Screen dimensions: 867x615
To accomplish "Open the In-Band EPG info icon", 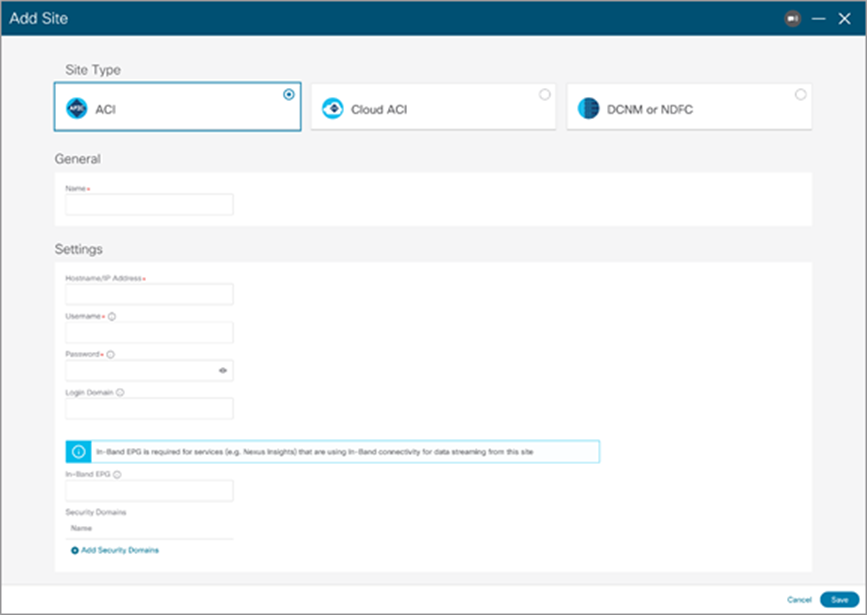I will [117, 475].
